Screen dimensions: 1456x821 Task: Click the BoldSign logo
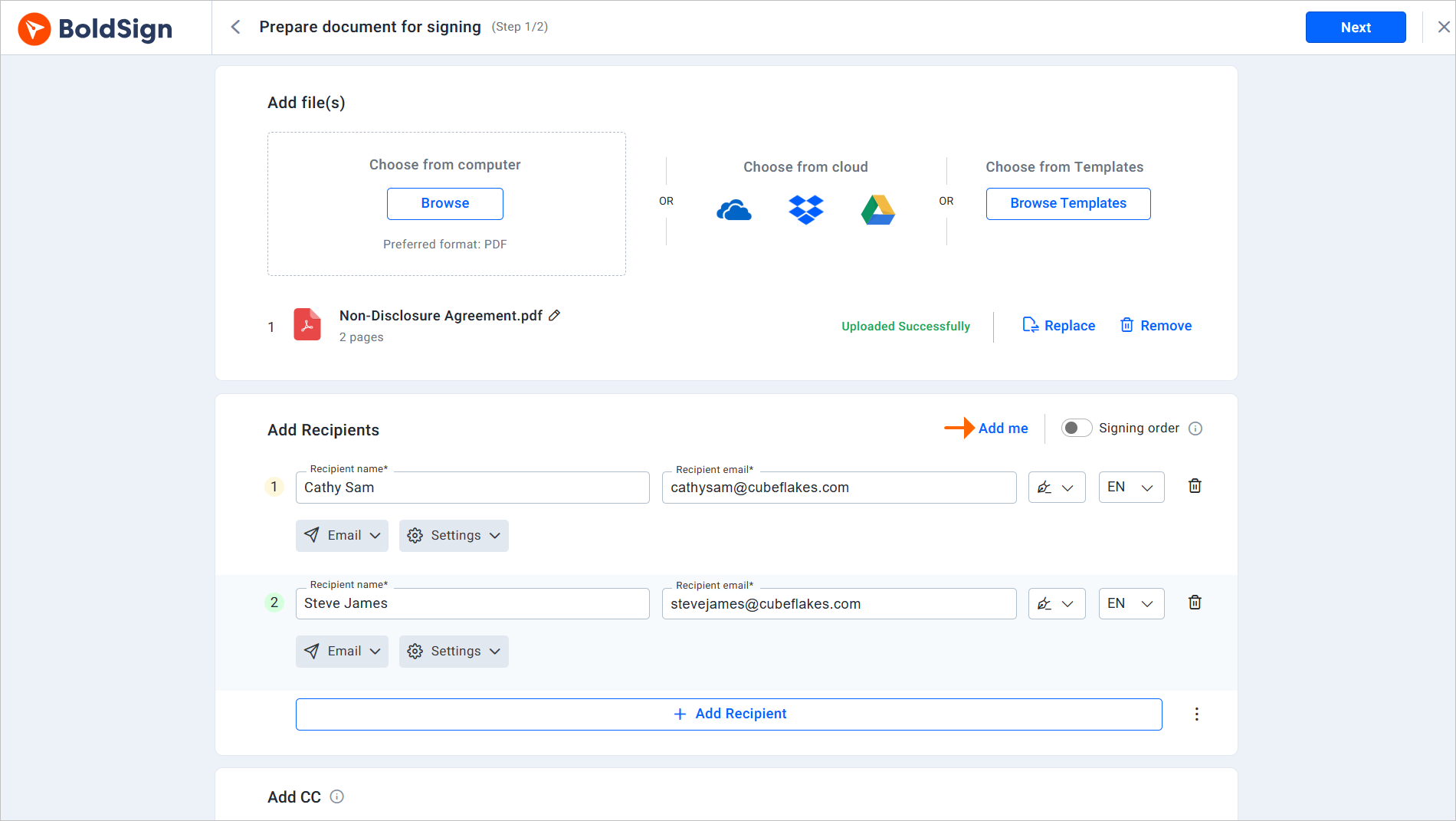click(95, 28)
